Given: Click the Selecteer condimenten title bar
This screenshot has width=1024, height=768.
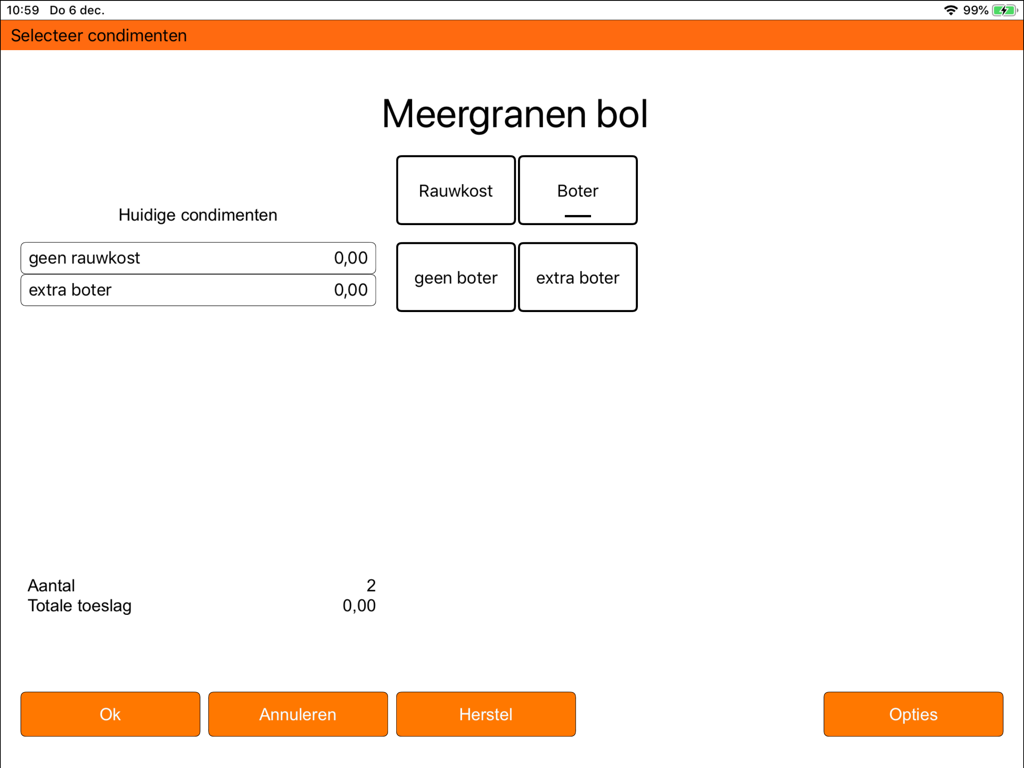Looking at the screenshot, I should click(97, 35).
